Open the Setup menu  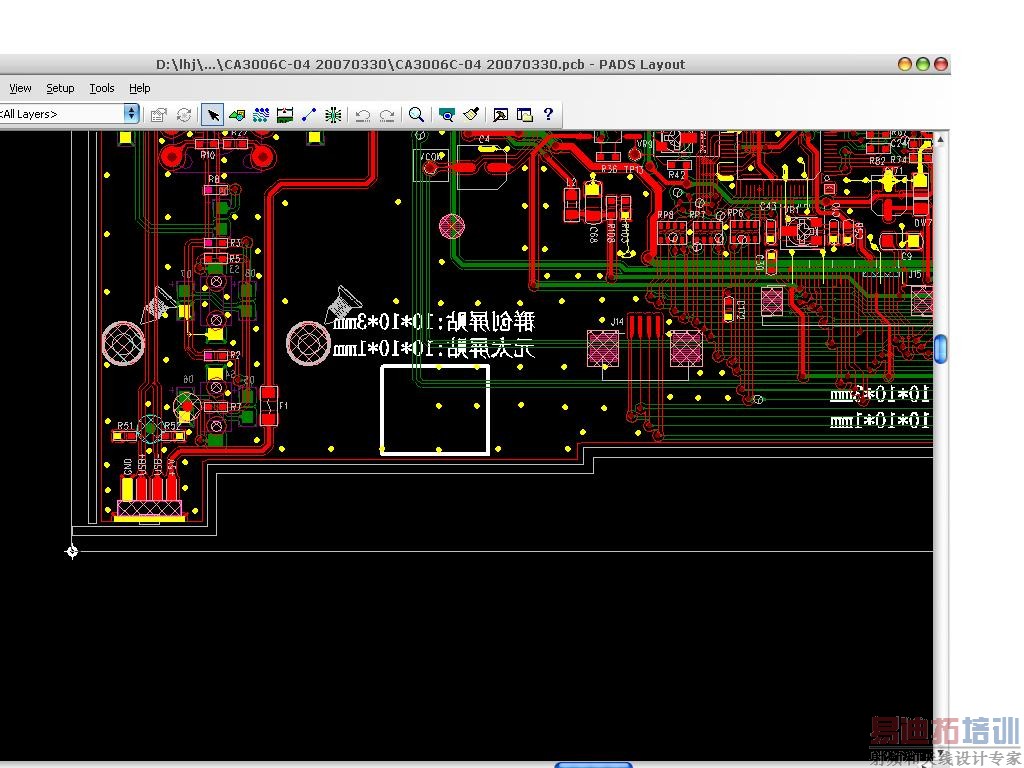coord(60,88)
